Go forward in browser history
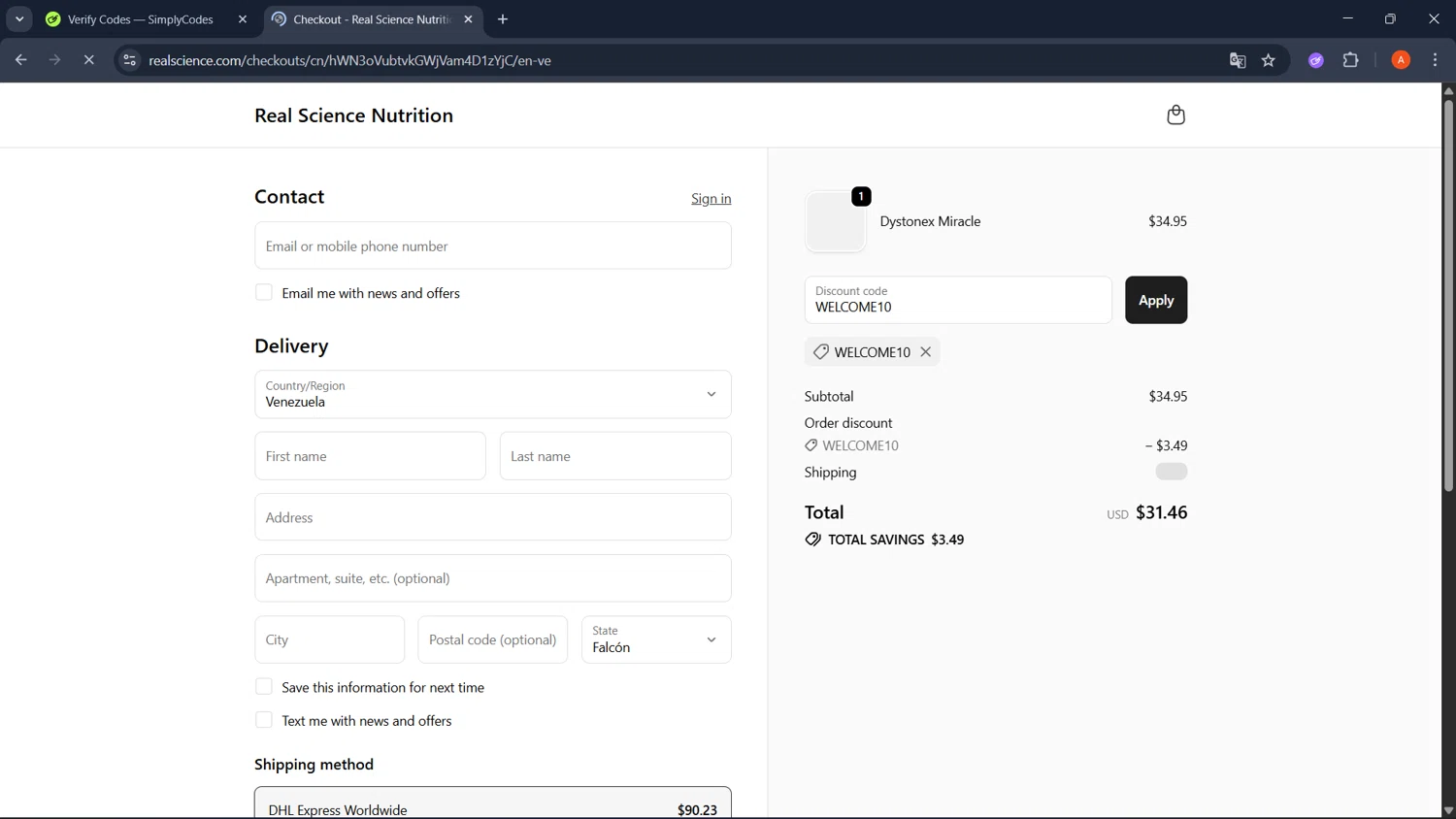This screenshot has height=819, width=1456. (x=55, y=60)
